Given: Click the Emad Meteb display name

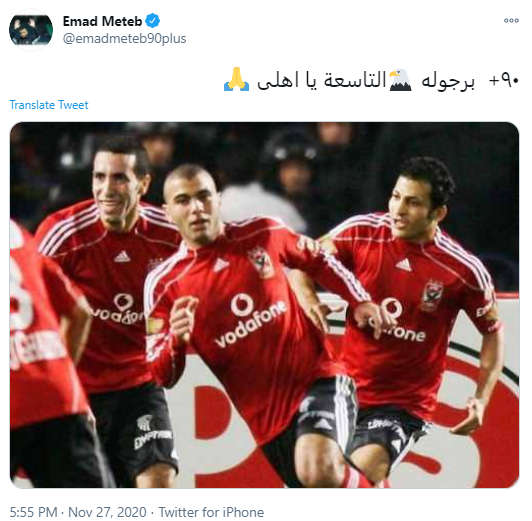Looking at the screenshot, I should [102, 21].
